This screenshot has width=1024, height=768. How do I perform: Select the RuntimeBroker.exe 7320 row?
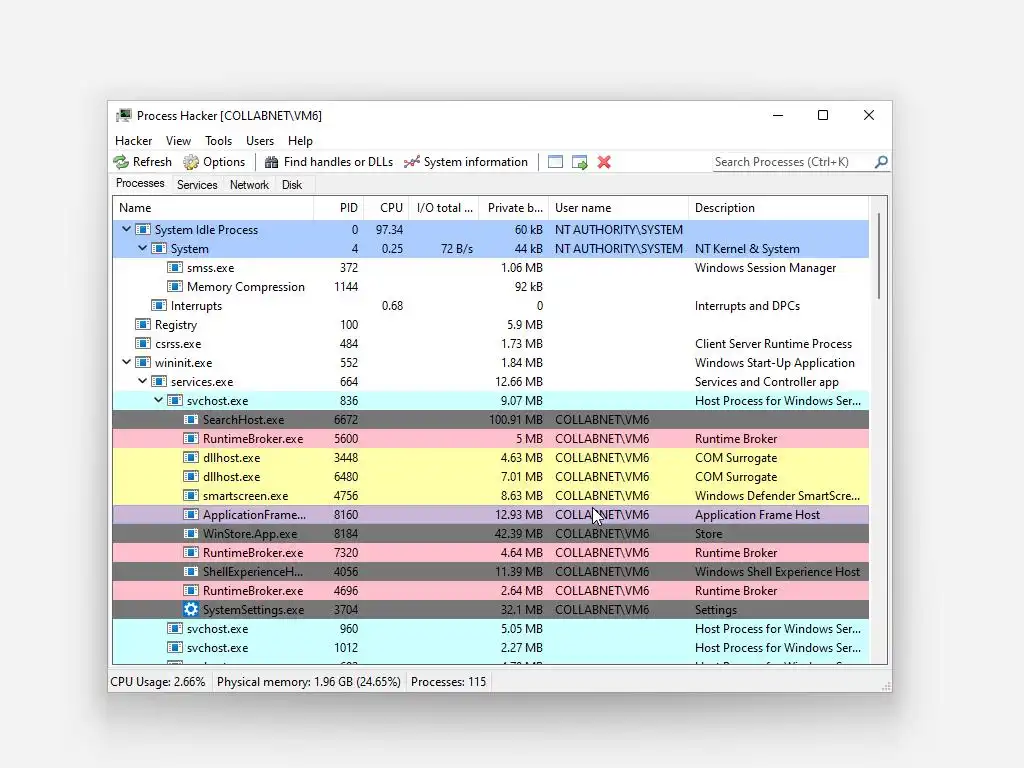click(490, 552)
